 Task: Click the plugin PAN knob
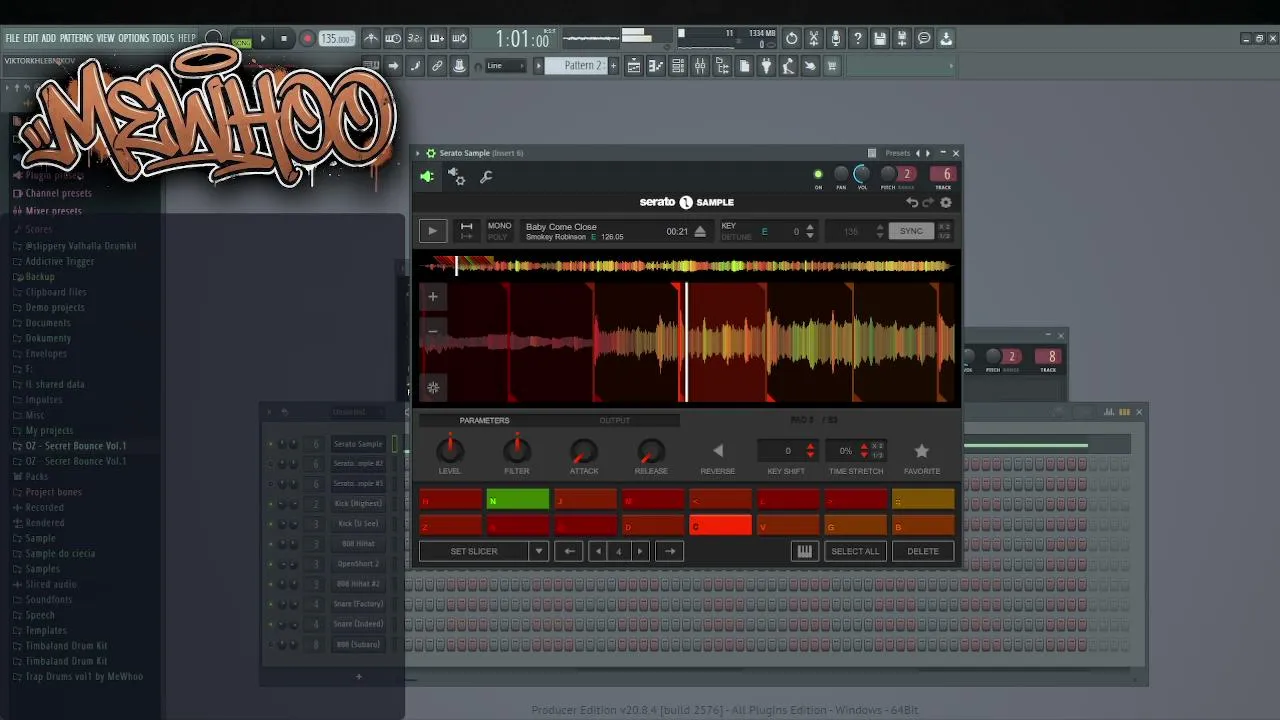pyautogui.click(x=841, y=175)
